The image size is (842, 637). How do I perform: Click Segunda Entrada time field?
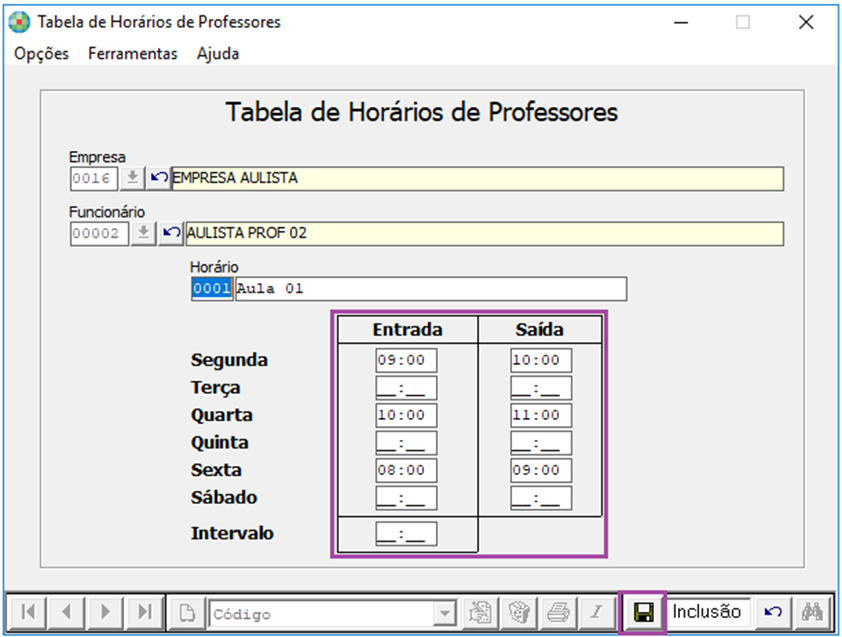pos(407,360)
